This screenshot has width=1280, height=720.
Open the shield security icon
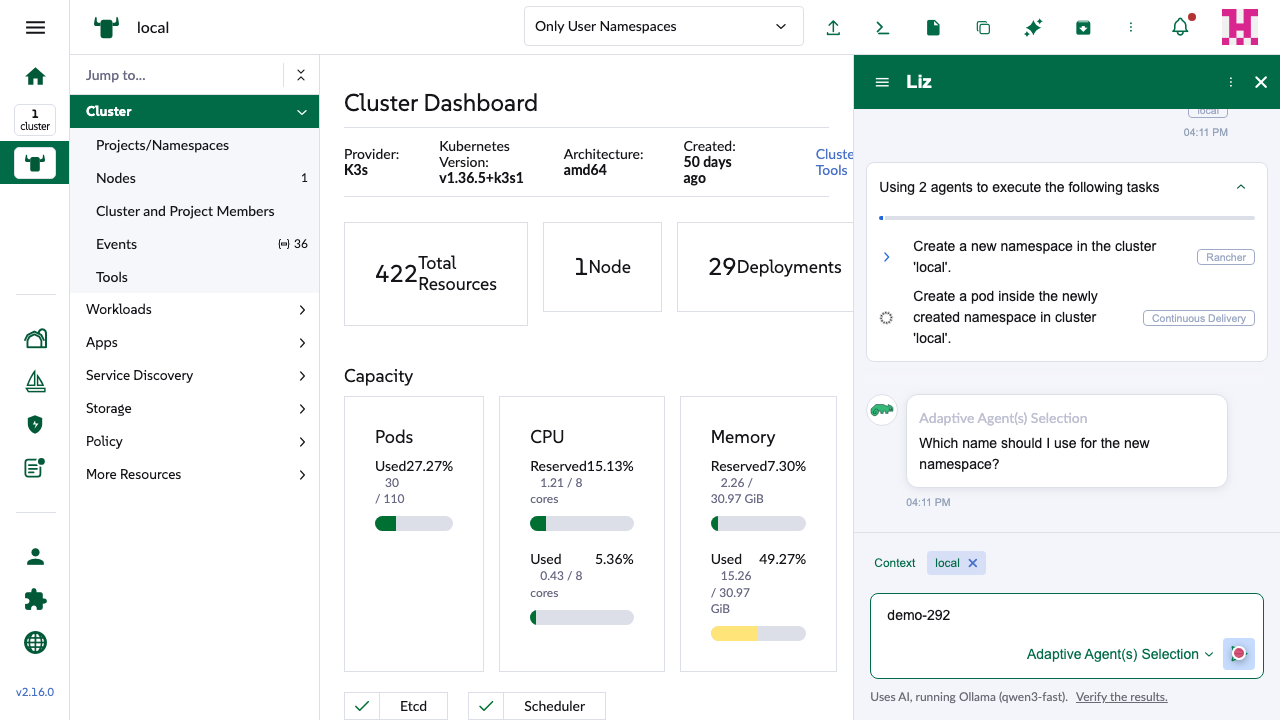pyautogui.click(x=35, y=425)
